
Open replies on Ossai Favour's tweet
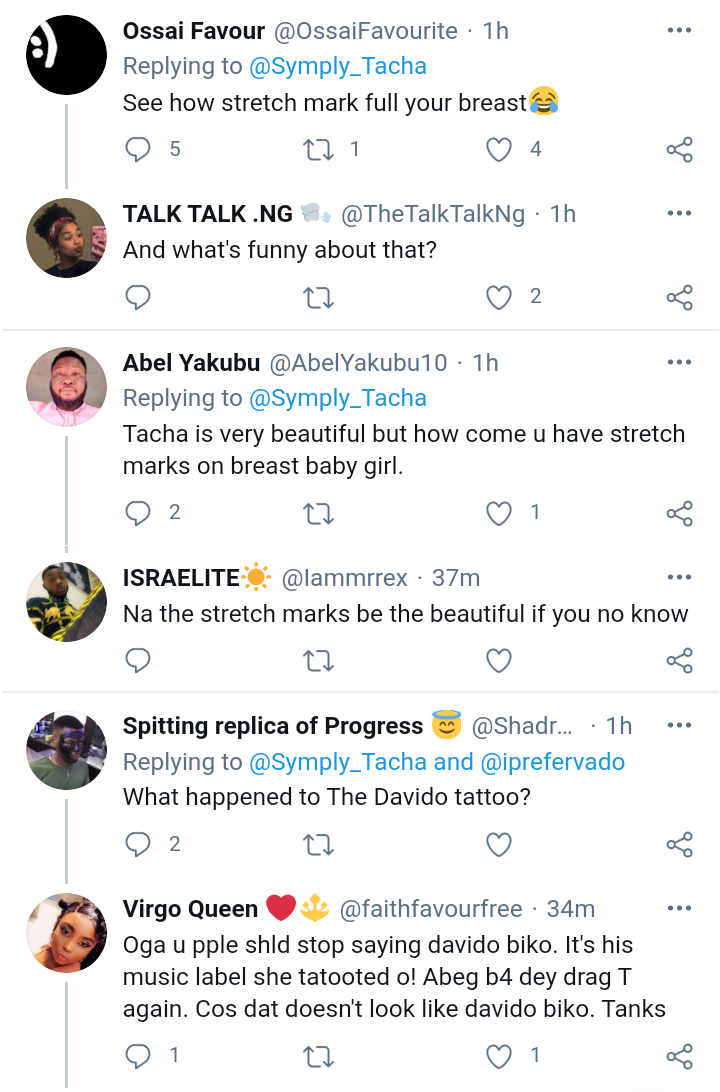[138, 149]
